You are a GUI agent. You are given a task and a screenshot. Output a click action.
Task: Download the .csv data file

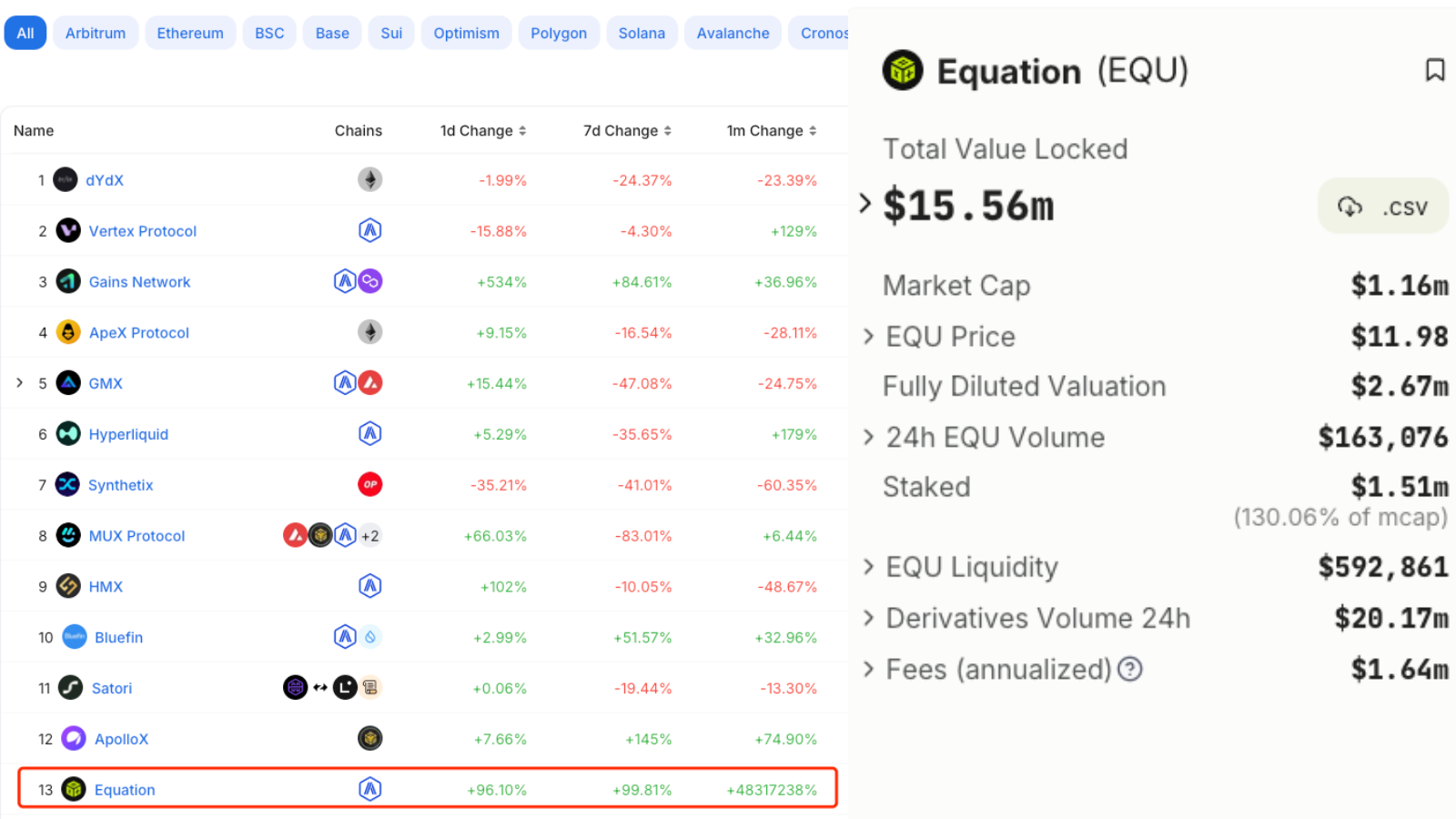(1382, 207)
